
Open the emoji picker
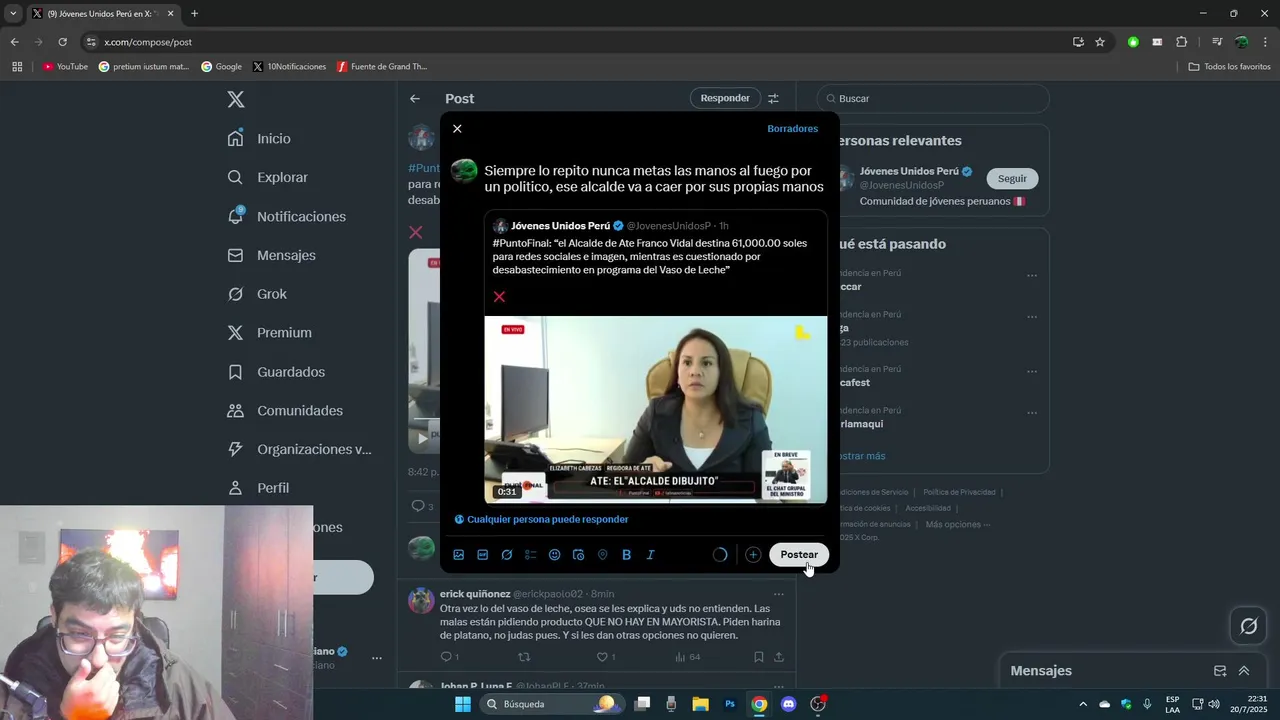click(555, 555)
